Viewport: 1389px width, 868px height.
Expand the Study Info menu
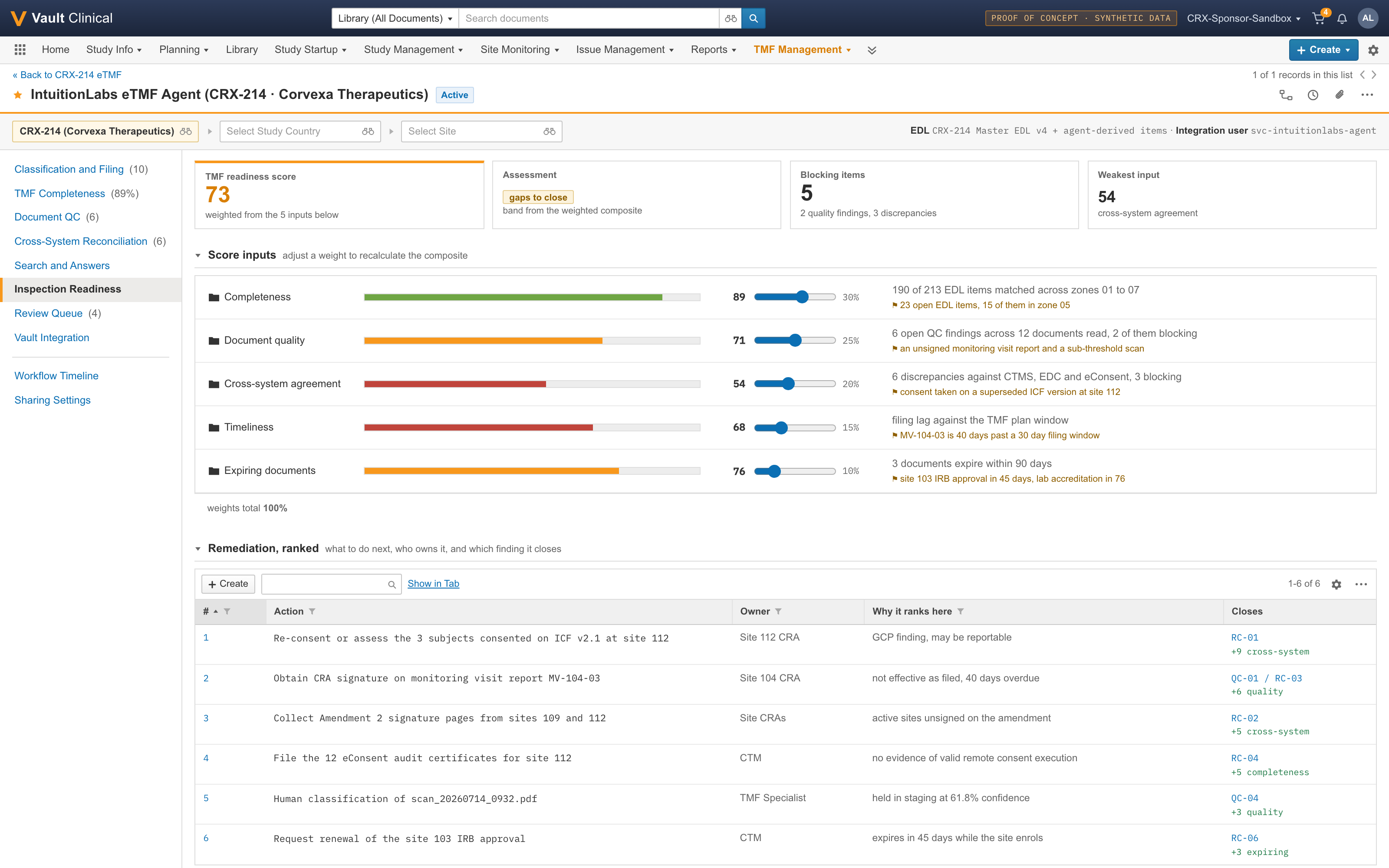[114, 50]
